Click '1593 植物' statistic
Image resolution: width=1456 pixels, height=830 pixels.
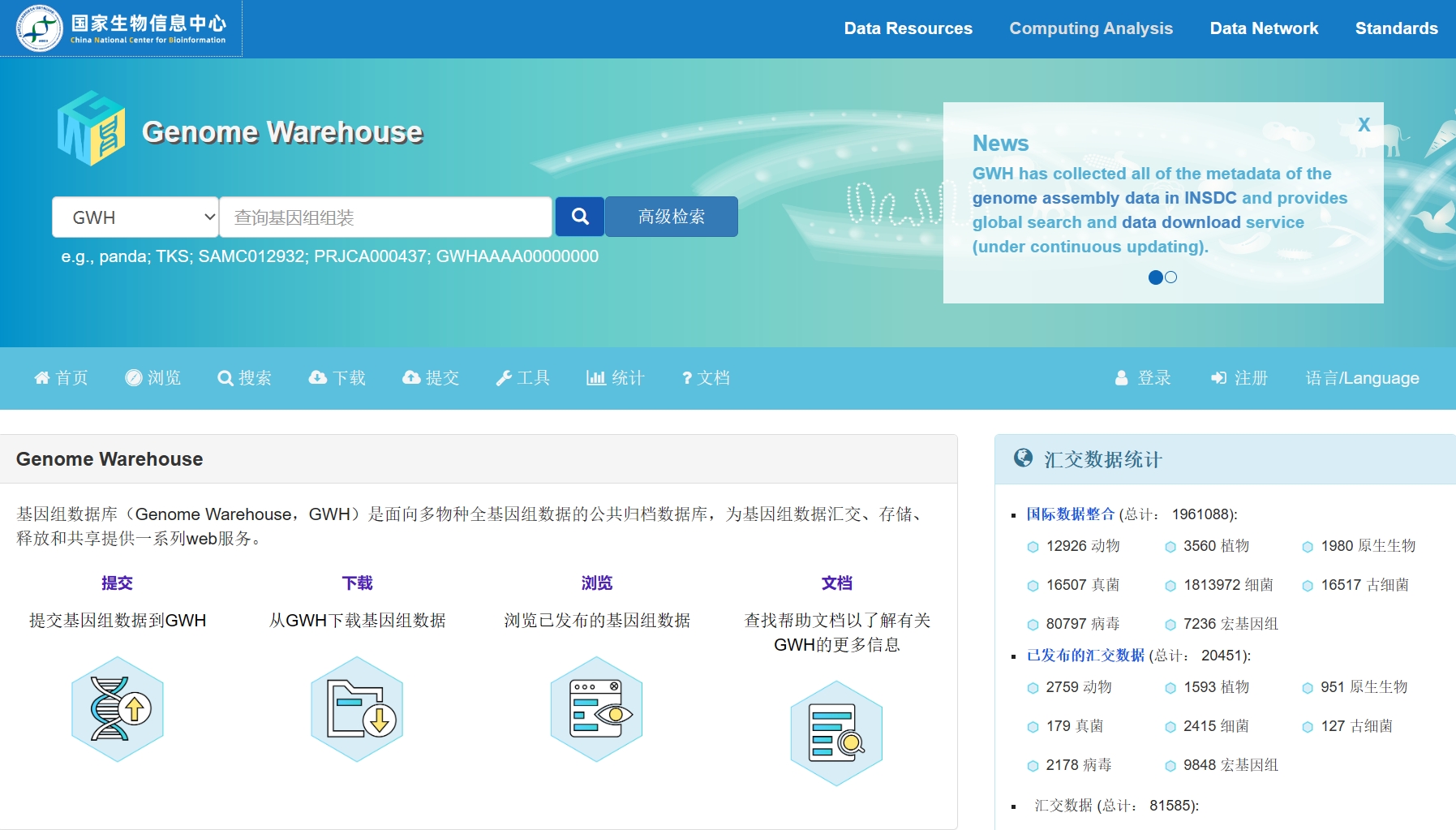point(1216,687)
